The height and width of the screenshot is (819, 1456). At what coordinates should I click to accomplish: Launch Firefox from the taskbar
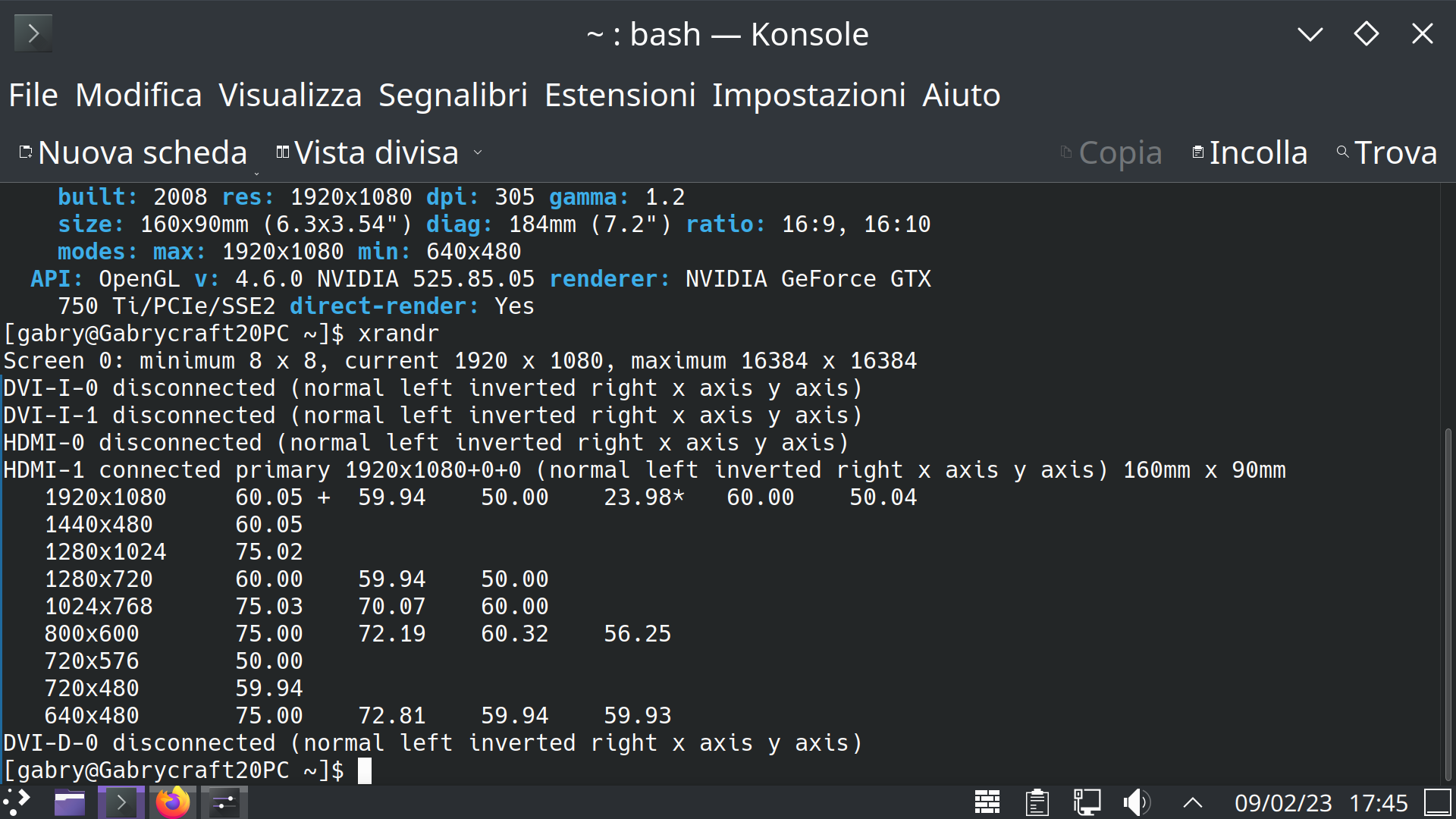tap(172, 802)
